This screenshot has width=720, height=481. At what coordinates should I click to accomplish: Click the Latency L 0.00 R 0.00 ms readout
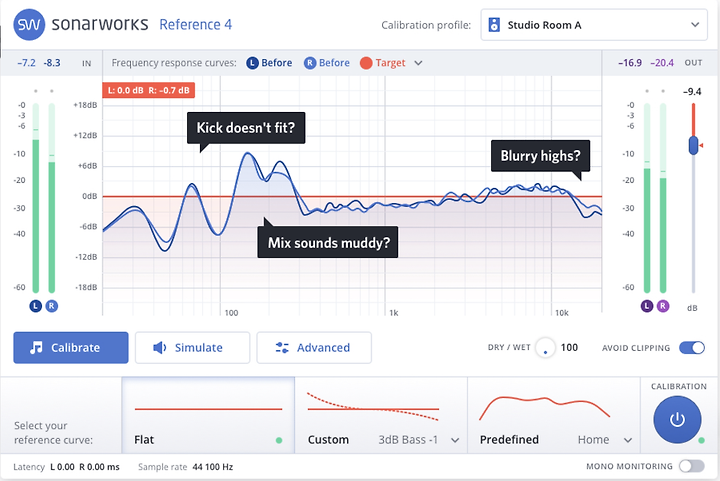(66, 467)
